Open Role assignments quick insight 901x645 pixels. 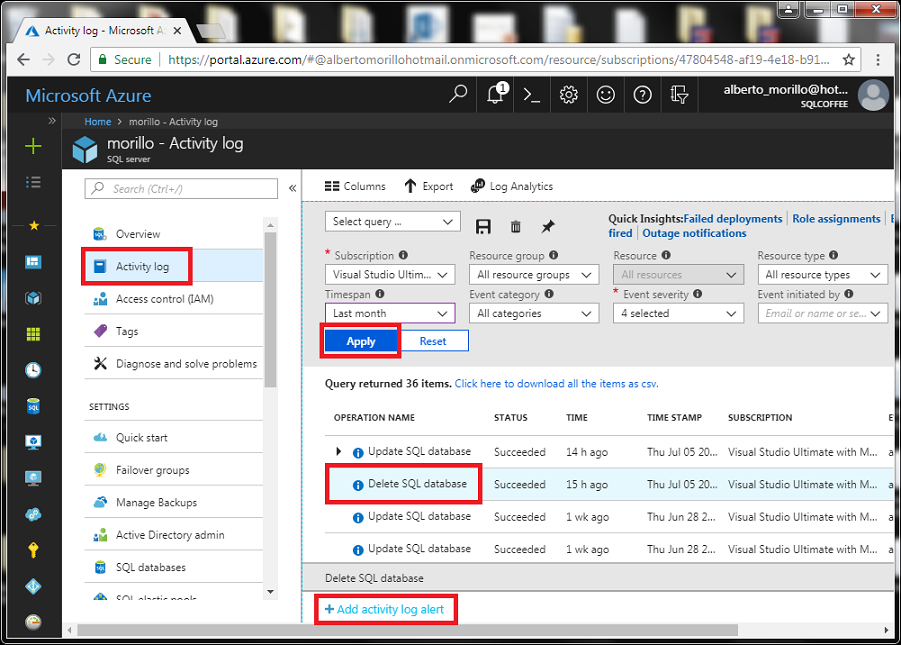(836, 219)
